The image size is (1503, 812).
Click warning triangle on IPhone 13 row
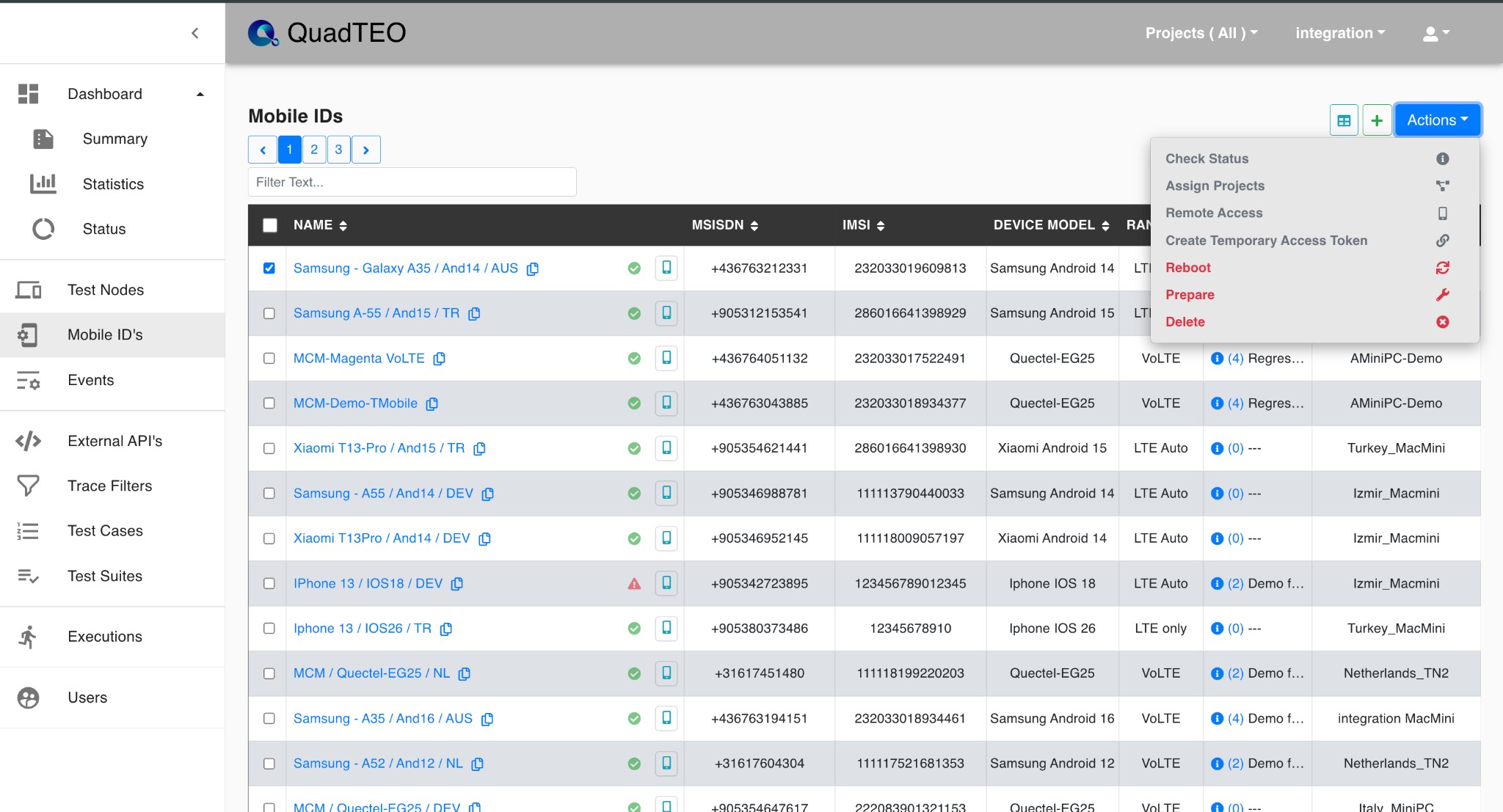pos(634,584)
